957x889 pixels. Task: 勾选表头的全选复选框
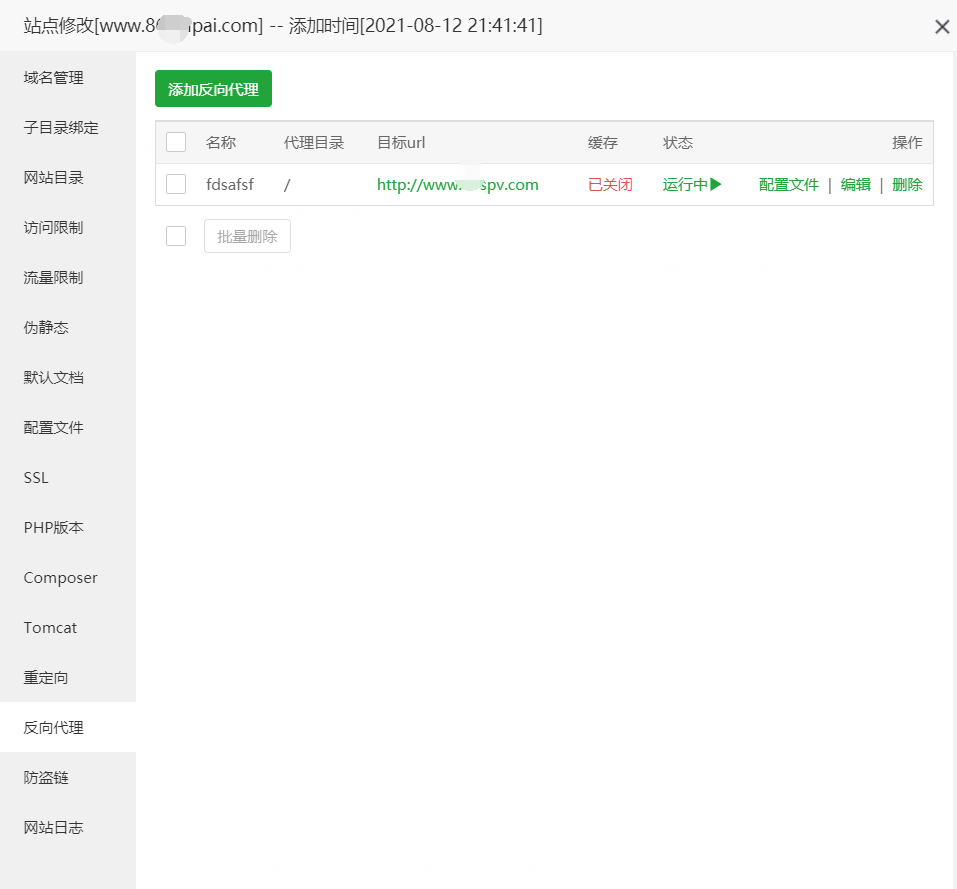coord(176,142)
